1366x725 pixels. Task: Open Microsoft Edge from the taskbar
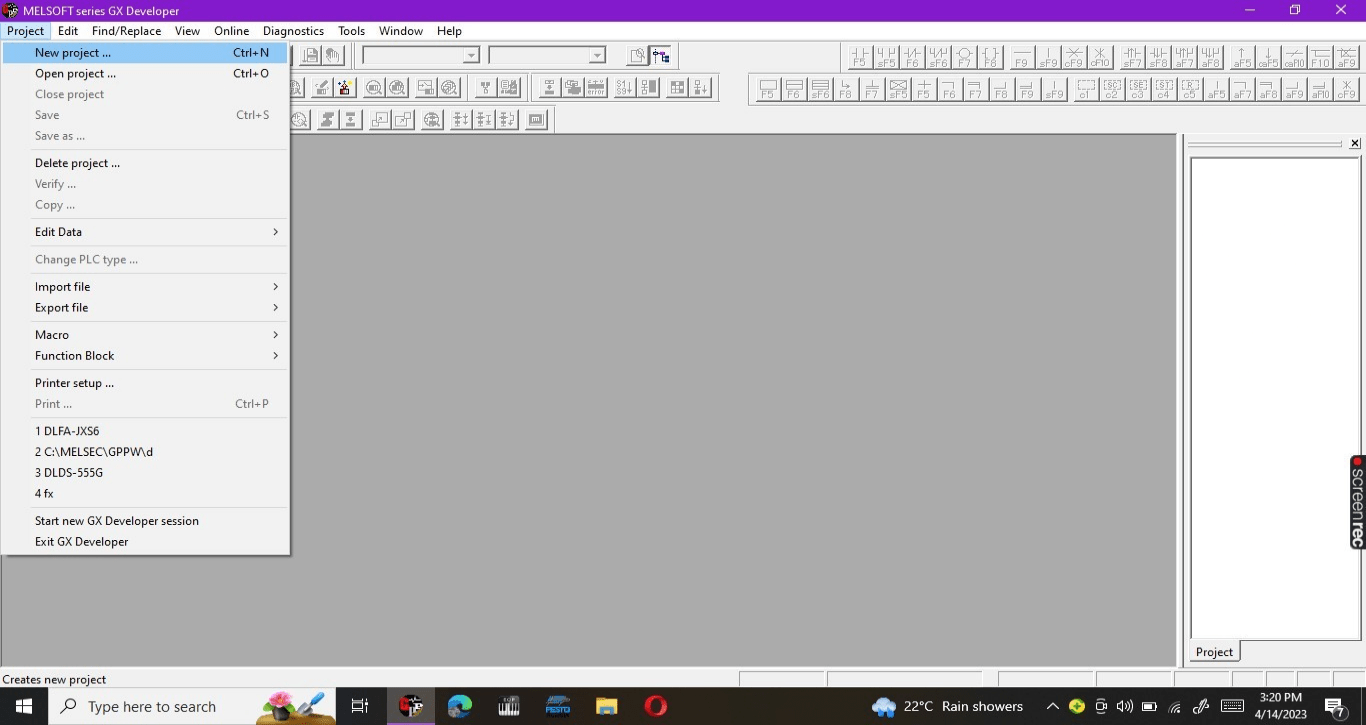pos(460,706)
